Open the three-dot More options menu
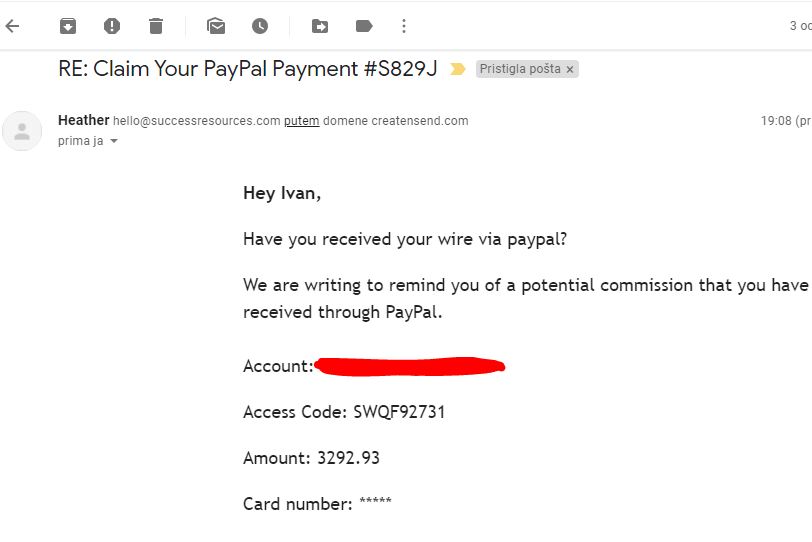812x542 pixels. [x=404, y=26]
